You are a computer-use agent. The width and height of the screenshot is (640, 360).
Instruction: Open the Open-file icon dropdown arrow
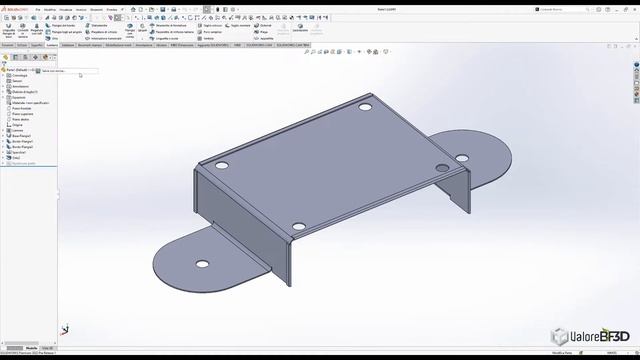[x=156, y=9]
